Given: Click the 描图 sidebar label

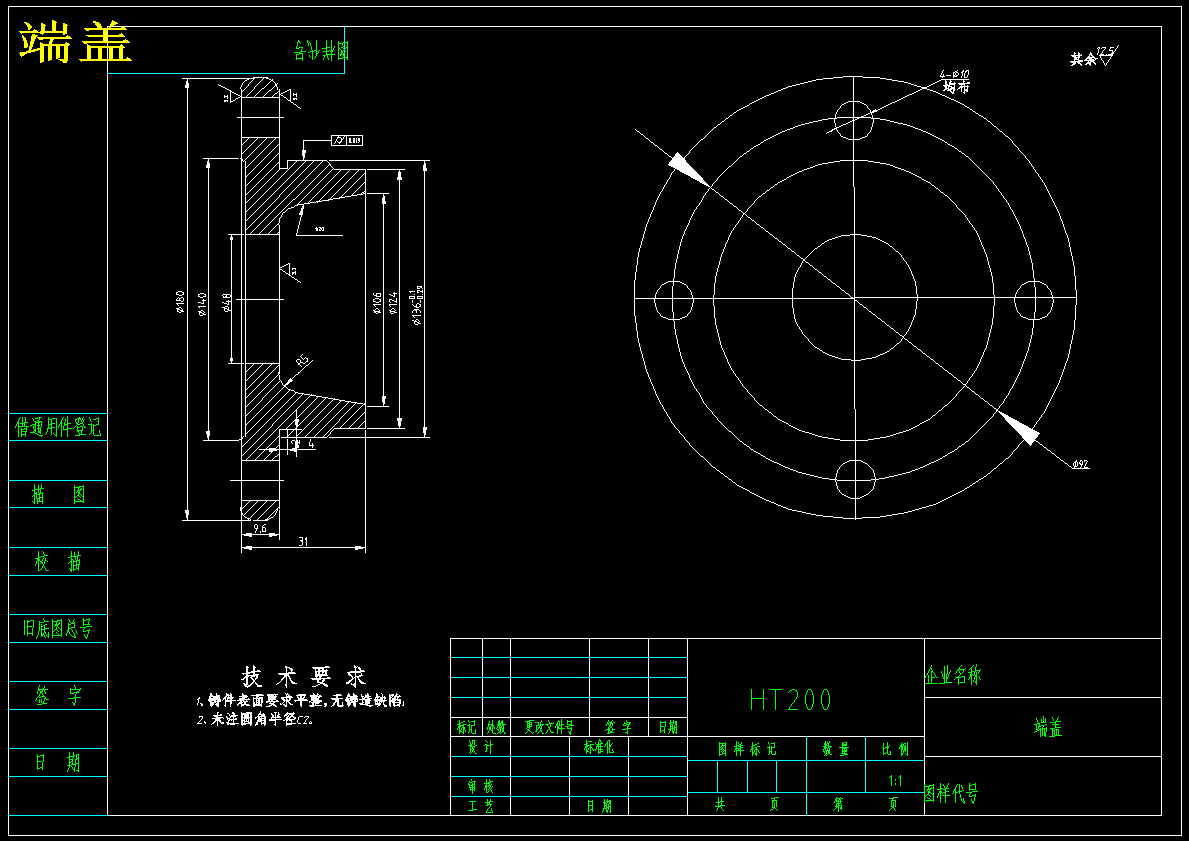Looking at the screenshot, I should click(58, 494).
